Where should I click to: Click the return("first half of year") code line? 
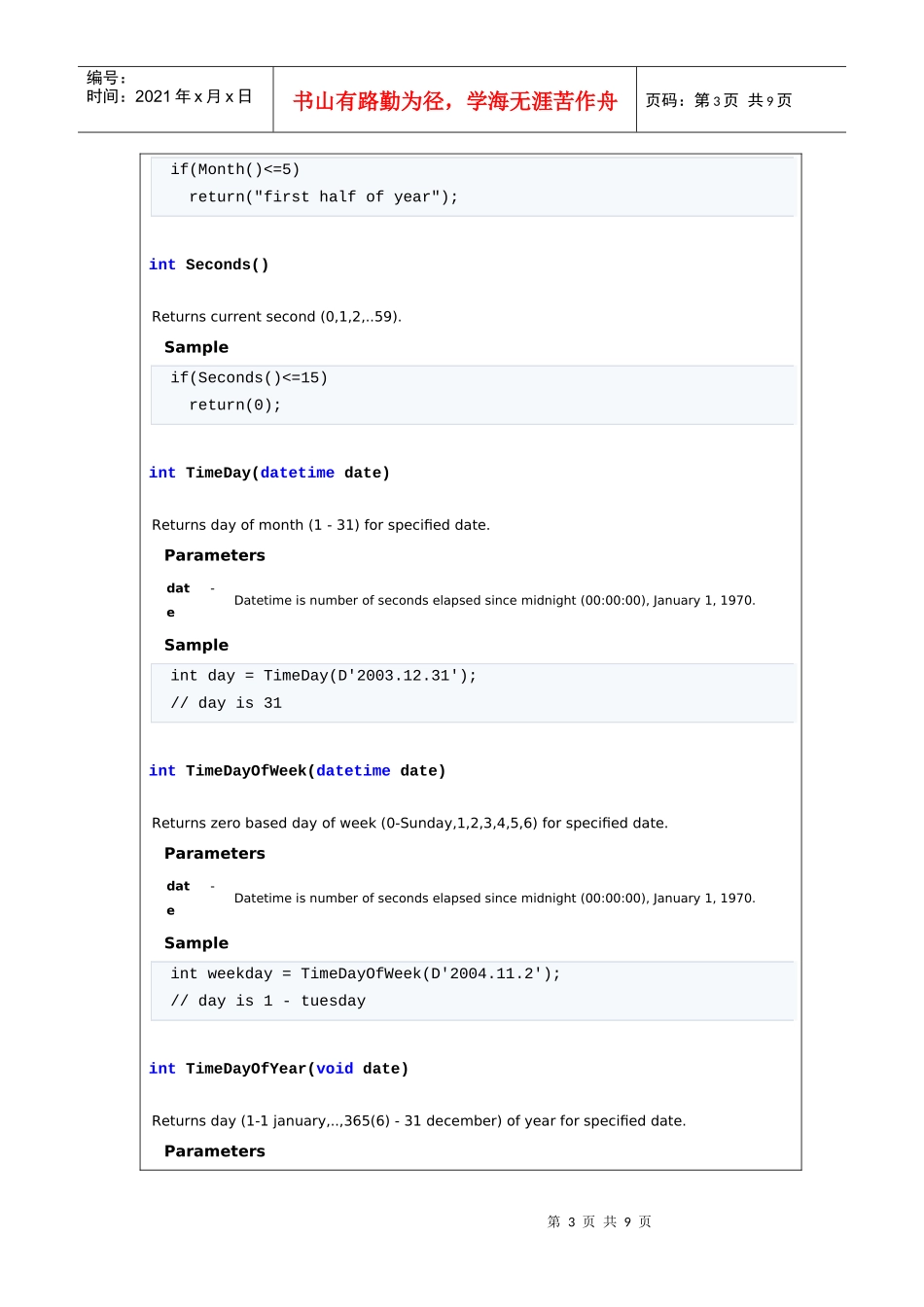(x=323, y=196)
